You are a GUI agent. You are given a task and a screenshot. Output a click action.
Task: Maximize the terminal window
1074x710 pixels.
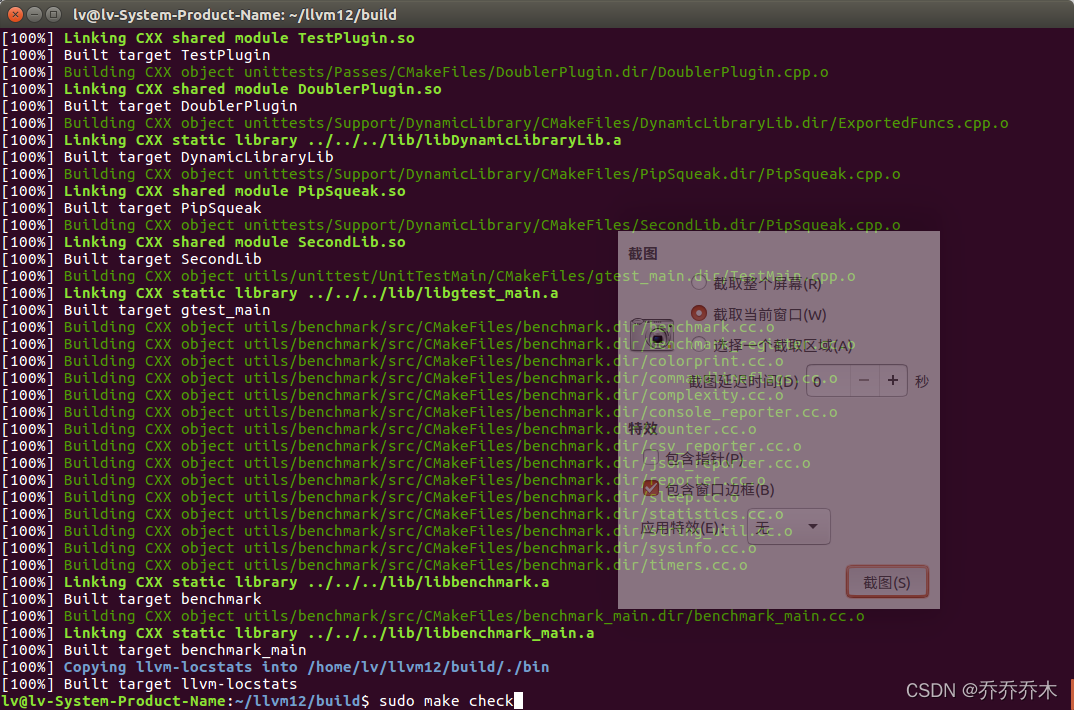tap(53, 14)
